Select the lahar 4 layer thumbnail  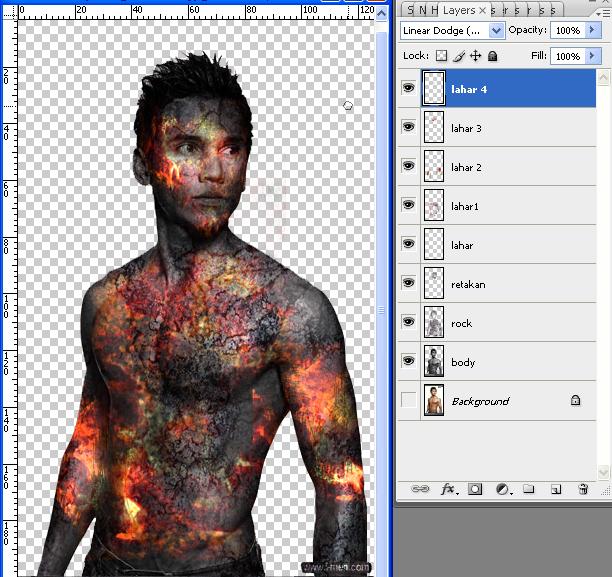pyautogui.click(x=434, y=88)
